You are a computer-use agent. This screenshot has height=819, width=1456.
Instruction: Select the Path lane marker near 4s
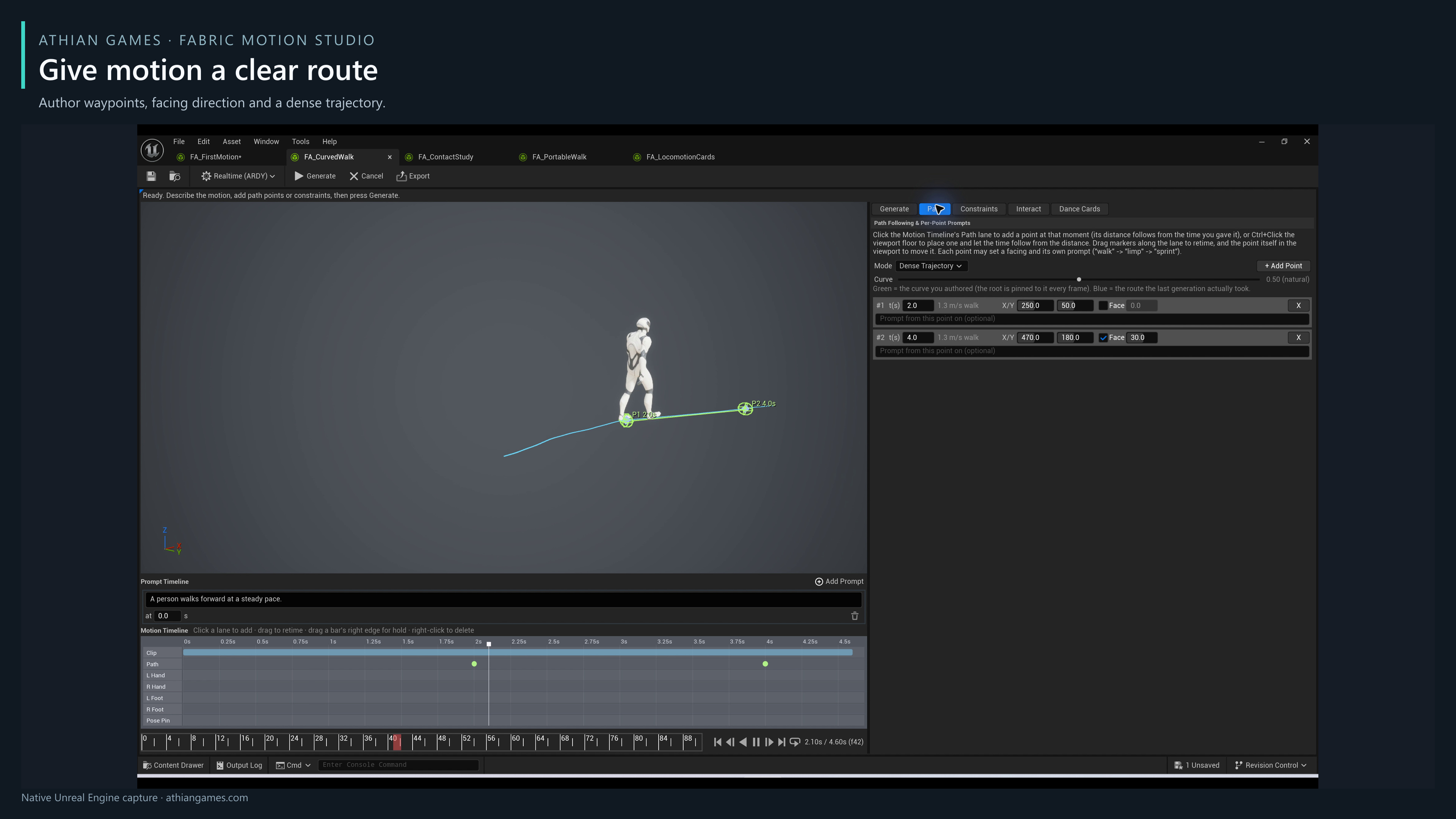pos(765,664)
